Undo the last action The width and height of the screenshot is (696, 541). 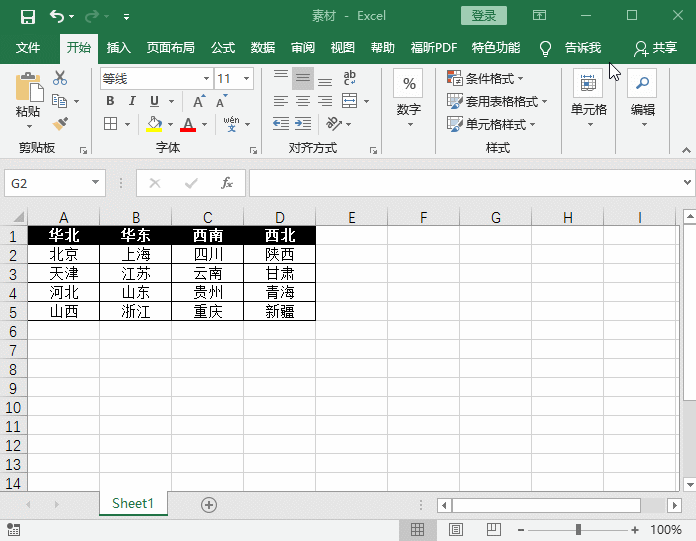[x=56, y=16]
